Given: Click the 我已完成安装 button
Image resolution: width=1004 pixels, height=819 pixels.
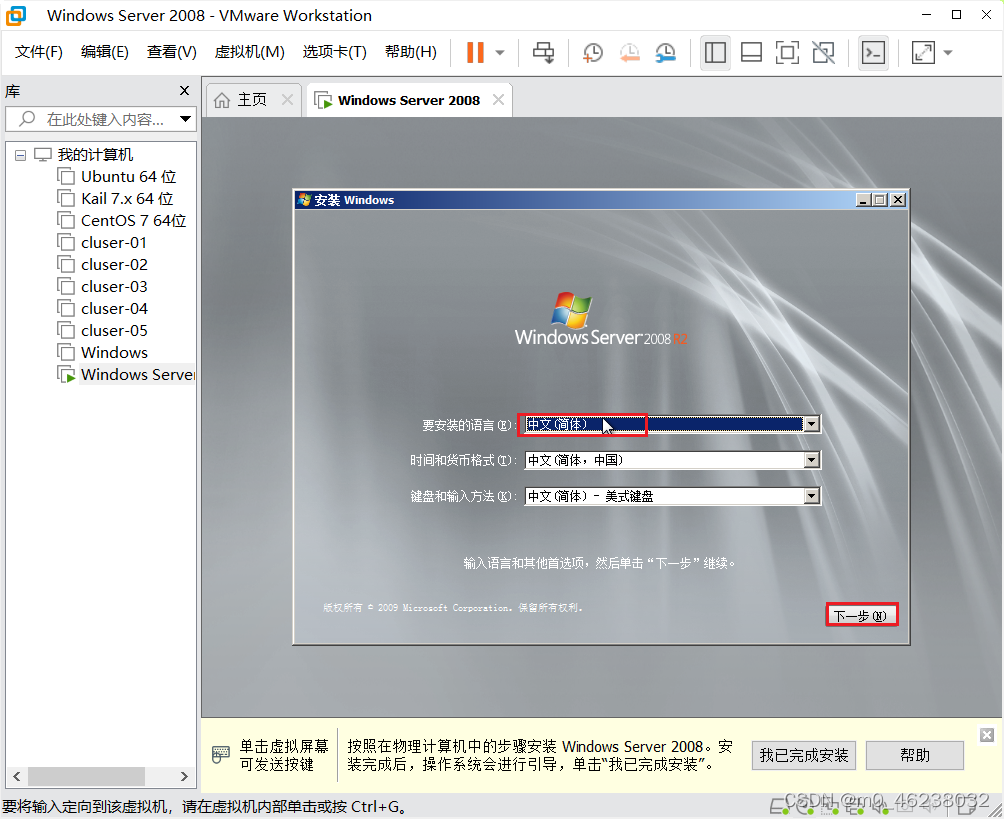Looking at the screenshot, I should (x=803, y=755).
